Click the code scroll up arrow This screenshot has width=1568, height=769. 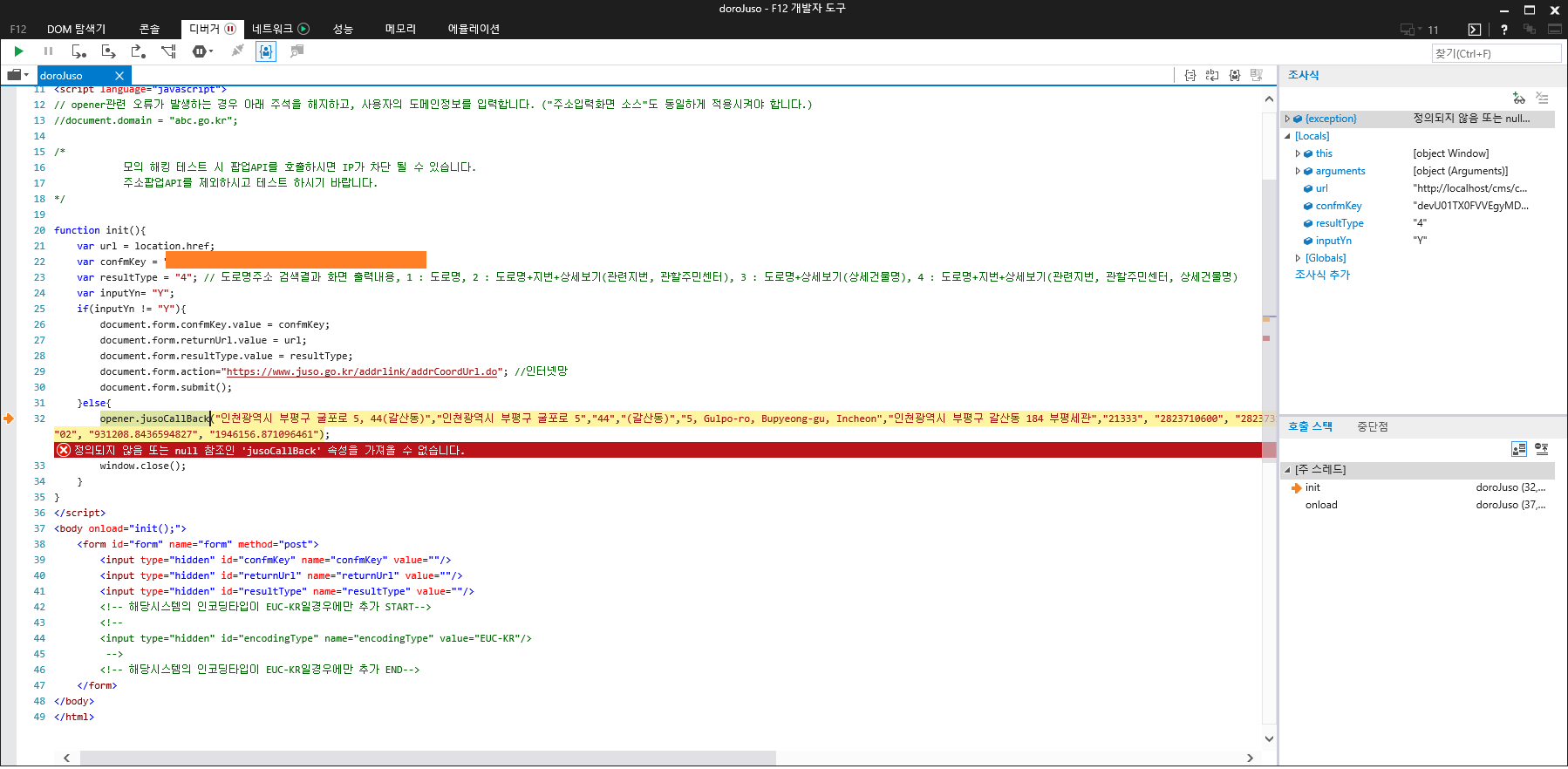(x=1269, y=99)
